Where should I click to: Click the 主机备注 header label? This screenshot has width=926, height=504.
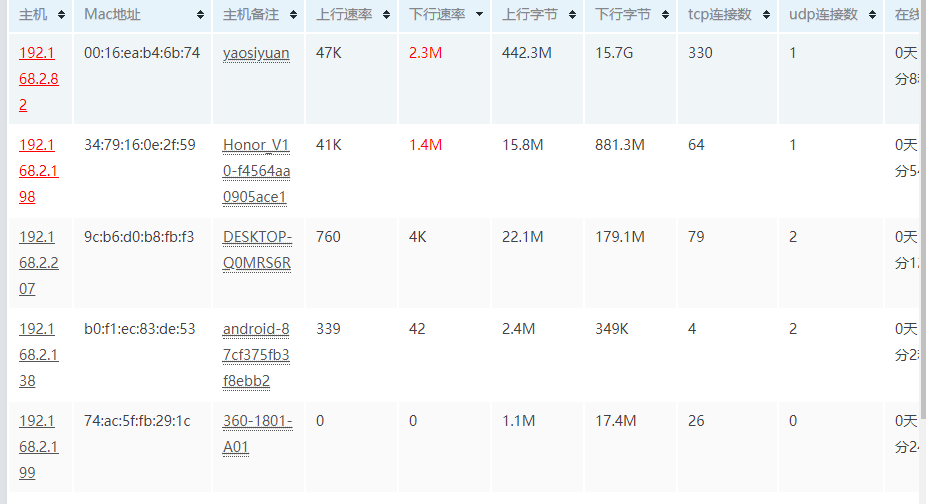tap(251, 15)
